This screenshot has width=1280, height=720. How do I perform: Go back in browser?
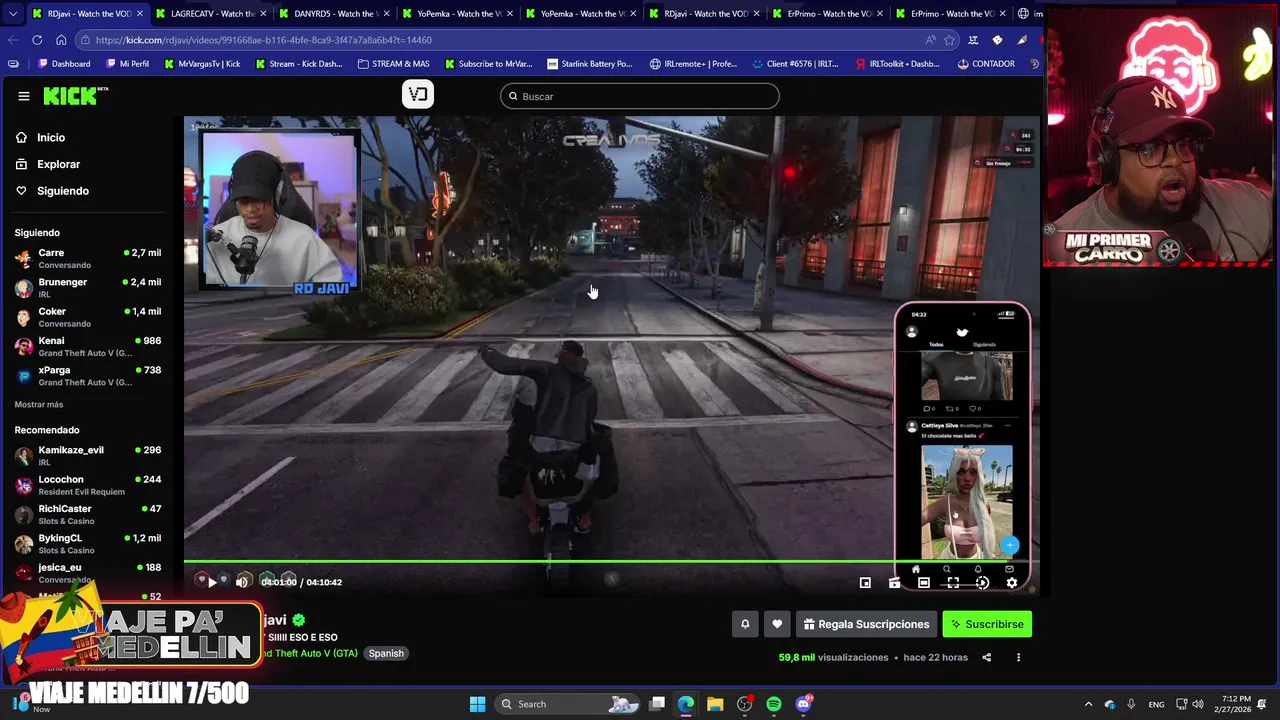point(13,40)
